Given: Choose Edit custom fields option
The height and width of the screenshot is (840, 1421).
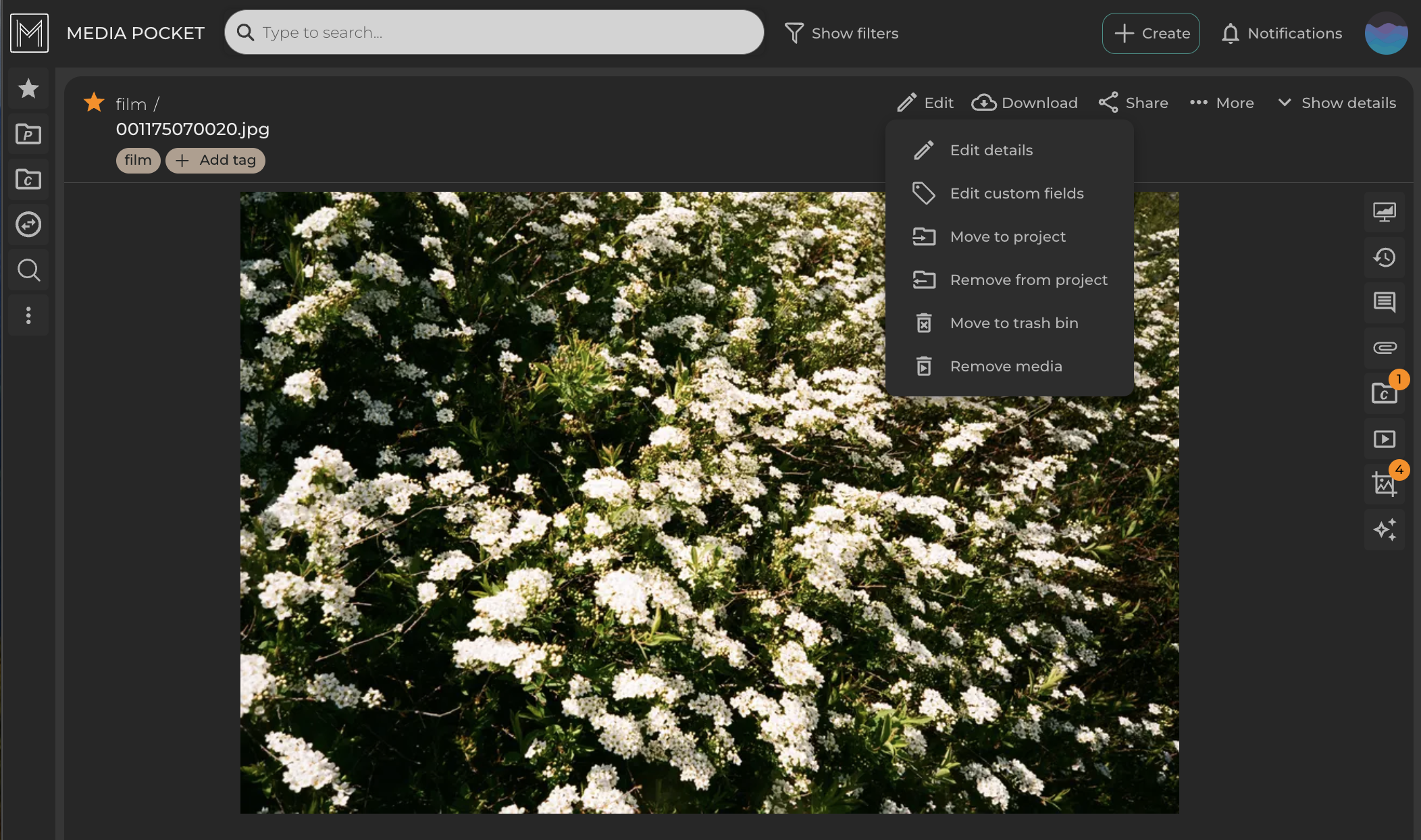Looking at the screenshot, I should [x=1016, y=193].
